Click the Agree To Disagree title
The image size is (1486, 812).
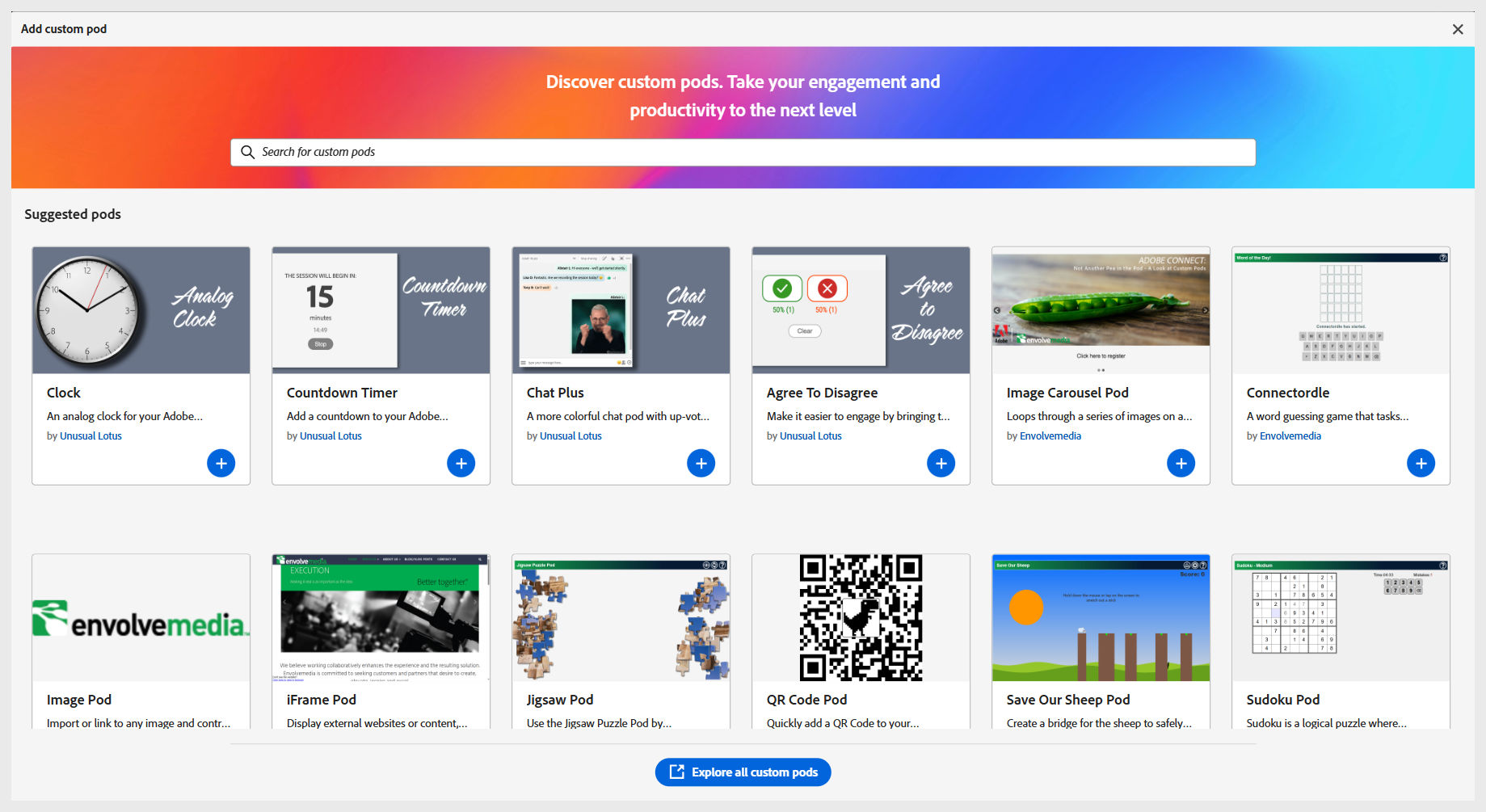[x=822, y=393]
